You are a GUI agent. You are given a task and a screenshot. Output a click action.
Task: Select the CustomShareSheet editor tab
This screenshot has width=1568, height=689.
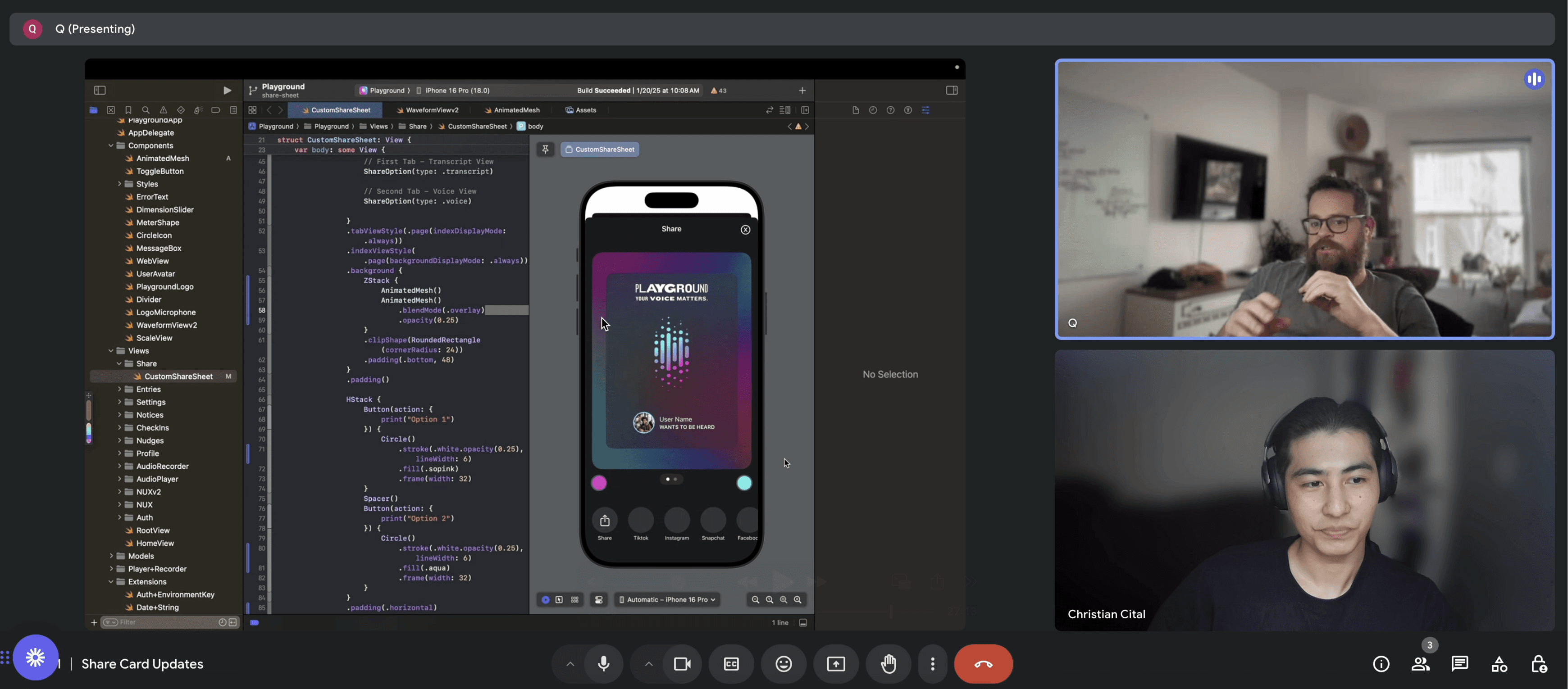coord(335,110)
